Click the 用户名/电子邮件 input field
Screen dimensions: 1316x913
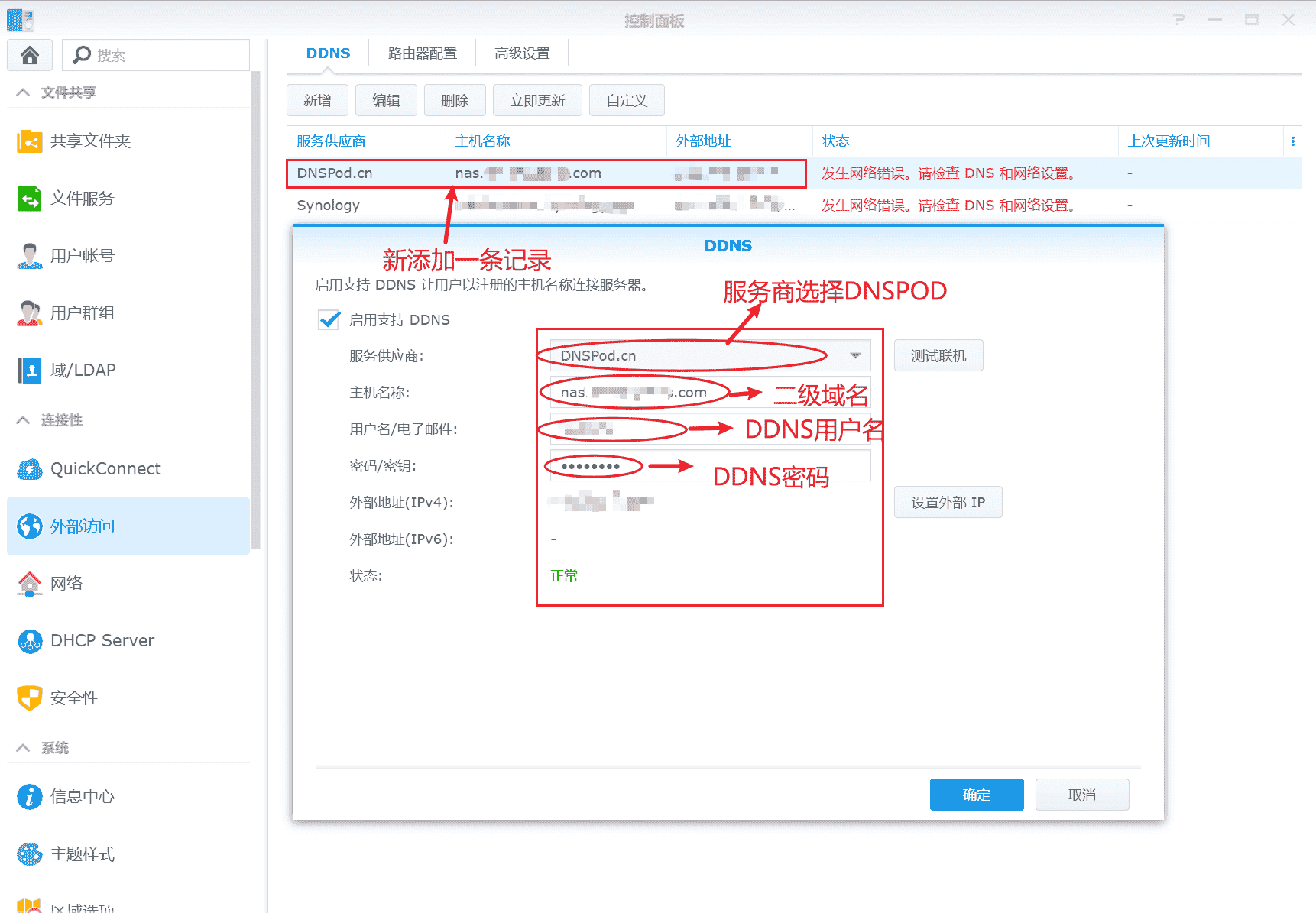[x=710, y=429]
